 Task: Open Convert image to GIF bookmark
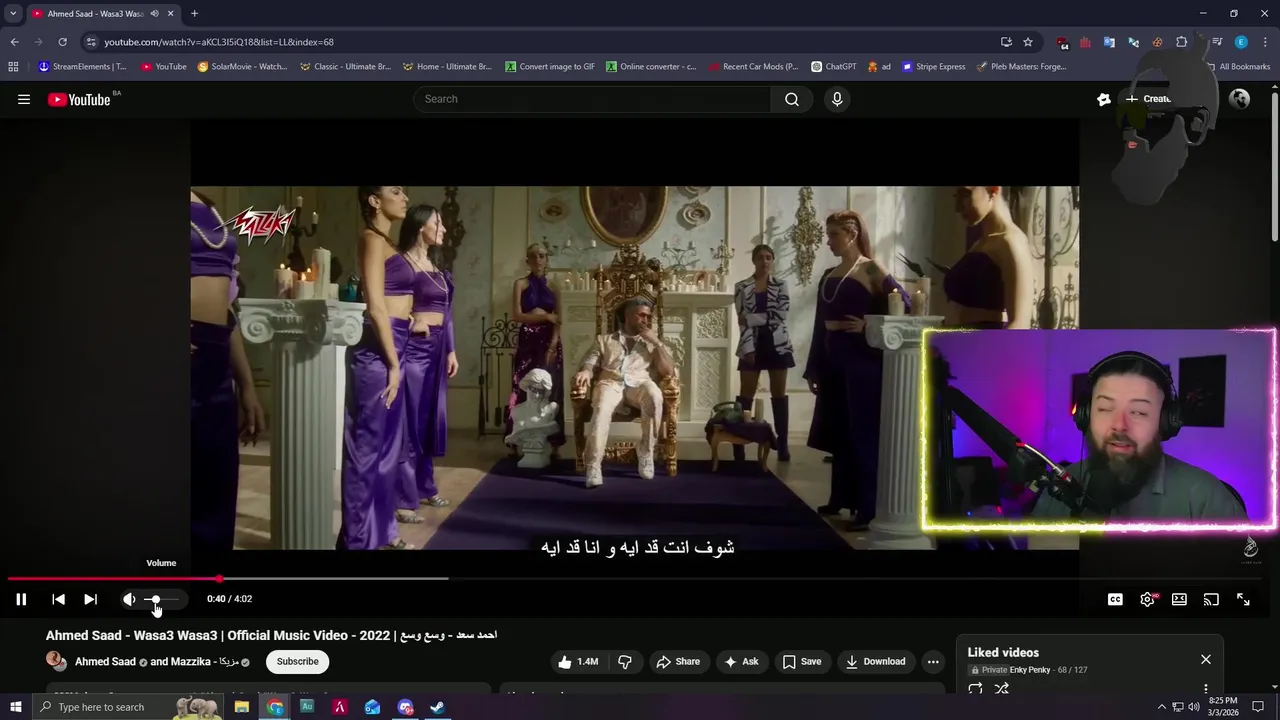[x=550, y=67]
